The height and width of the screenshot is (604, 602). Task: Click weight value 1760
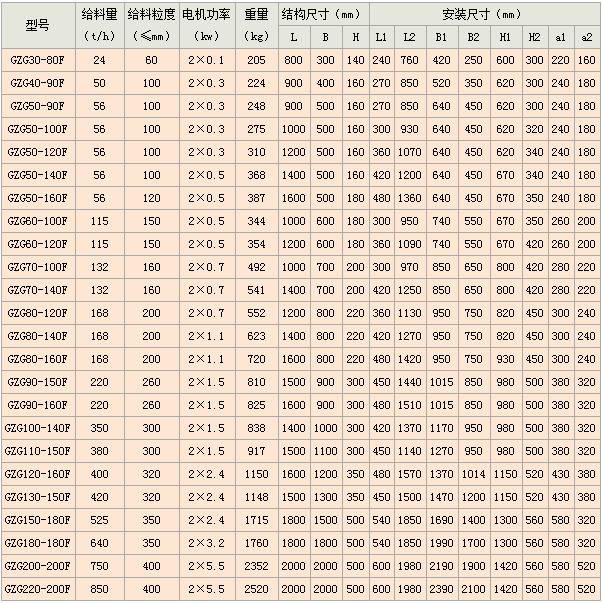pos(256,543)
